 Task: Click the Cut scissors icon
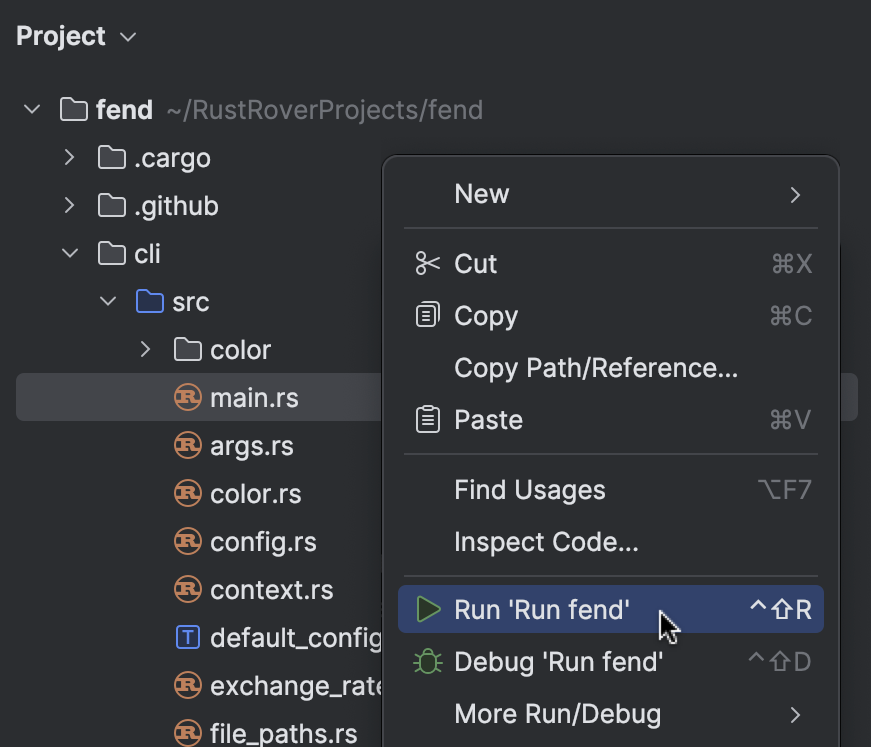pyautogui.click(x=428, y=263)
